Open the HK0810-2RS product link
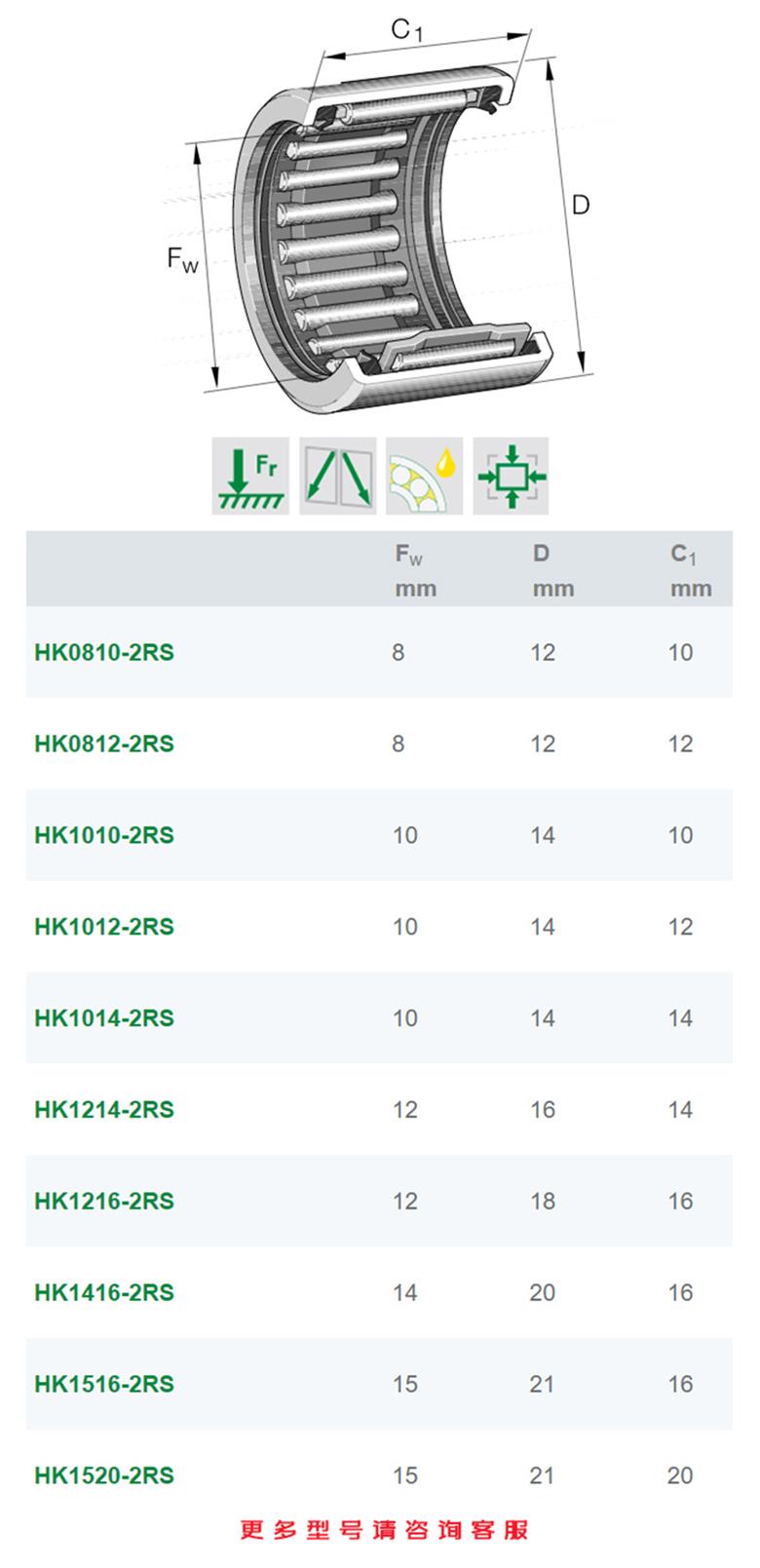The height and width of the screenshot is (1568, 760). (104, 652)
